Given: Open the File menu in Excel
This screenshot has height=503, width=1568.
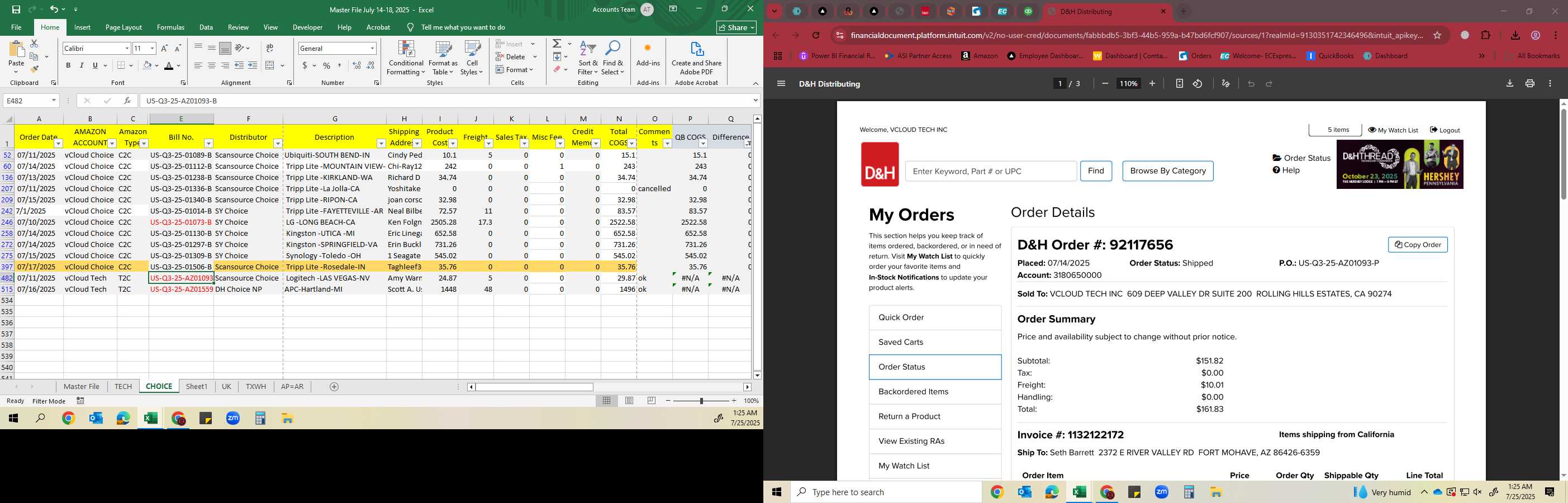Looking at the screenshot, I should [x=16, y=27].
